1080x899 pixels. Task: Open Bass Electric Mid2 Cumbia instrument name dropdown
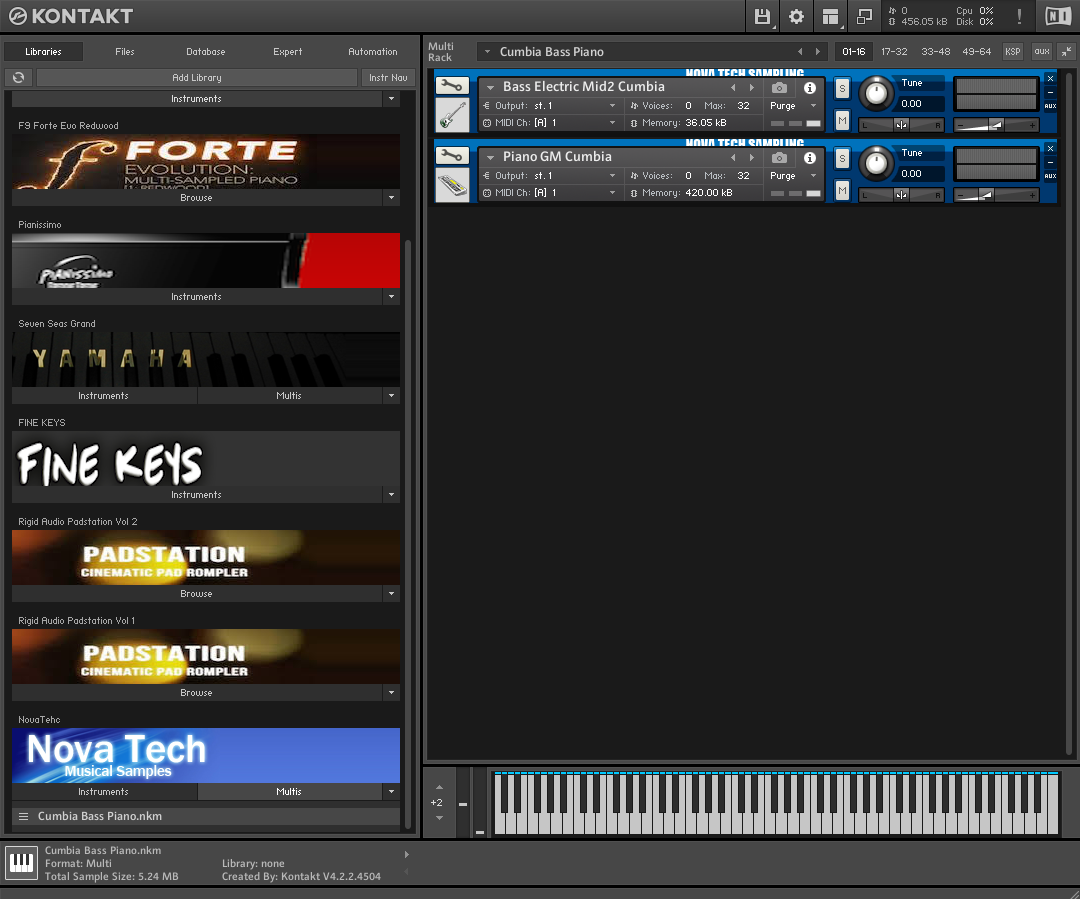490,87
